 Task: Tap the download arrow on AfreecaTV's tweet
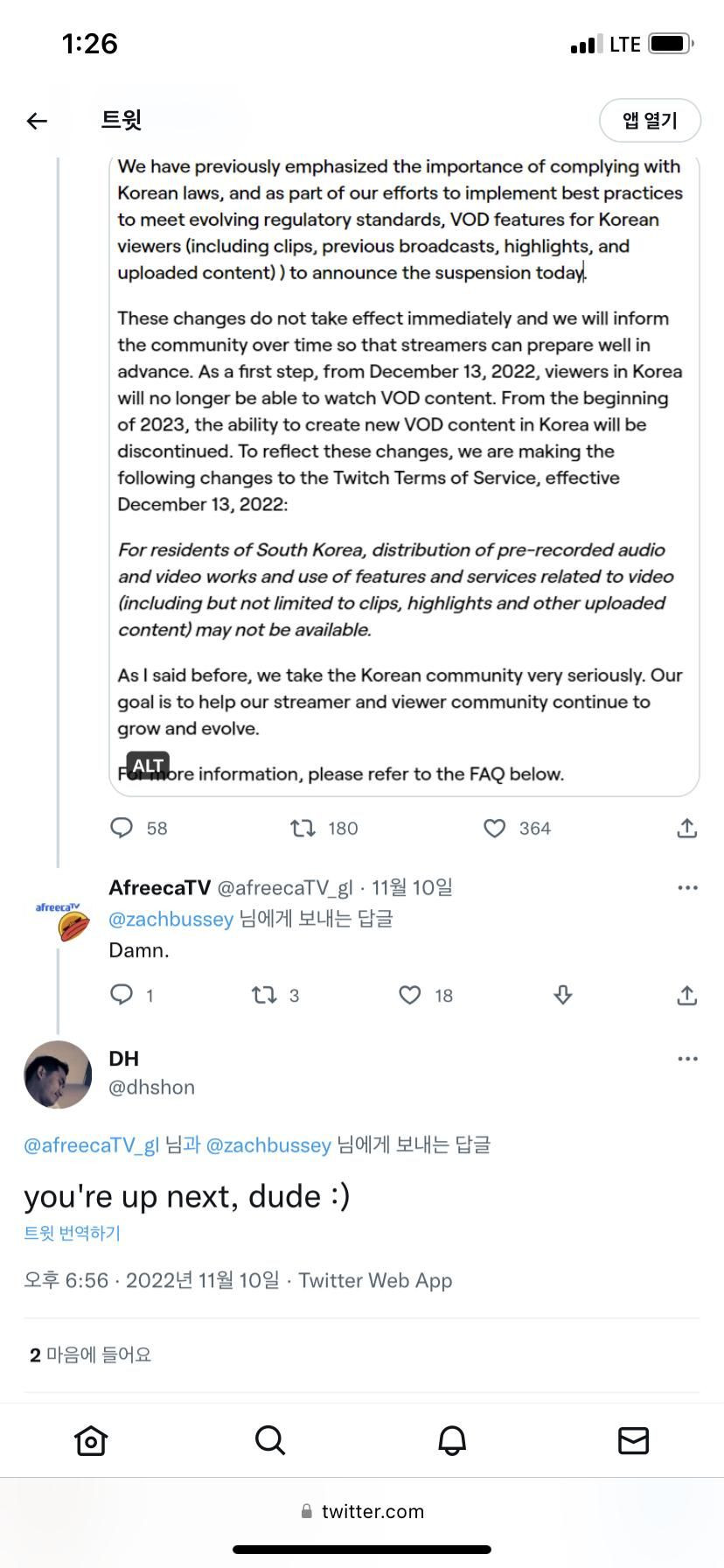click(x=563, y=995)
